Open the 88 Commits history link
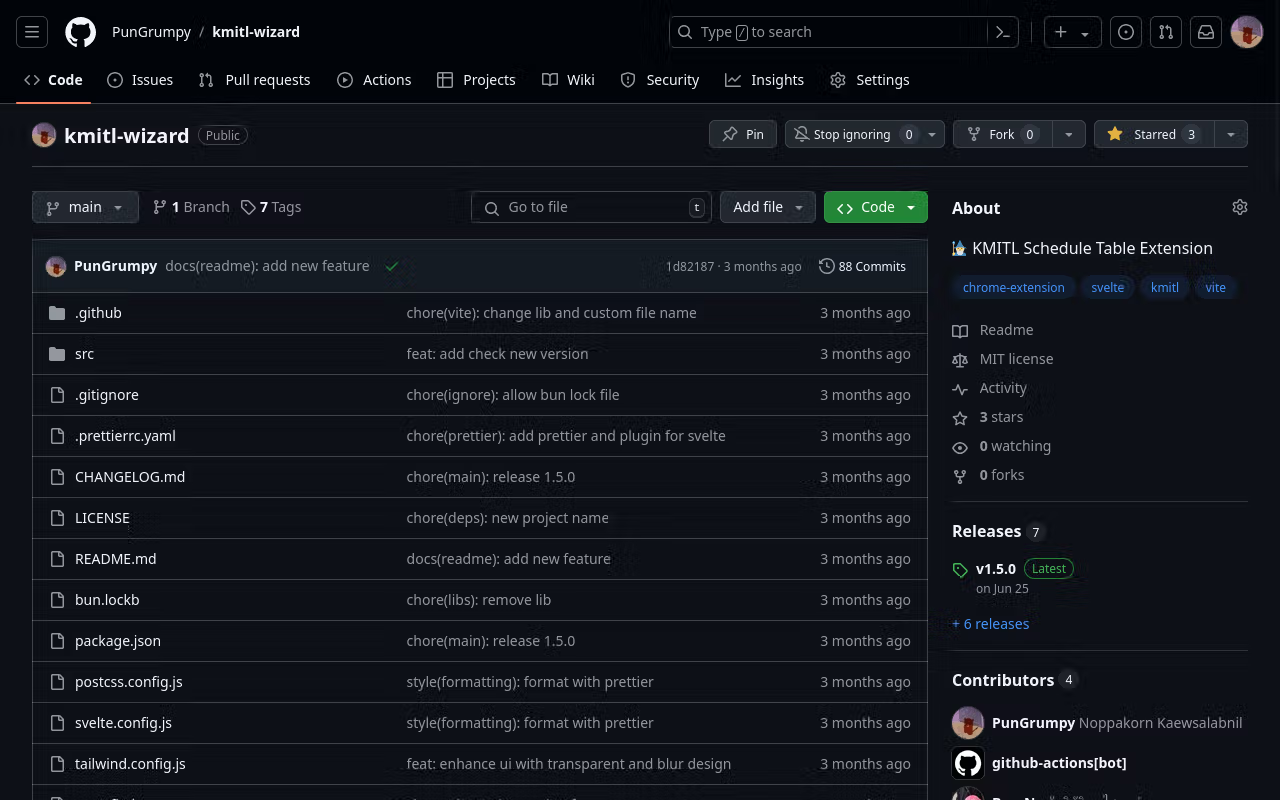Image resolution: width=1280 pixels, height=800 pixels. (x=862, y=266)
